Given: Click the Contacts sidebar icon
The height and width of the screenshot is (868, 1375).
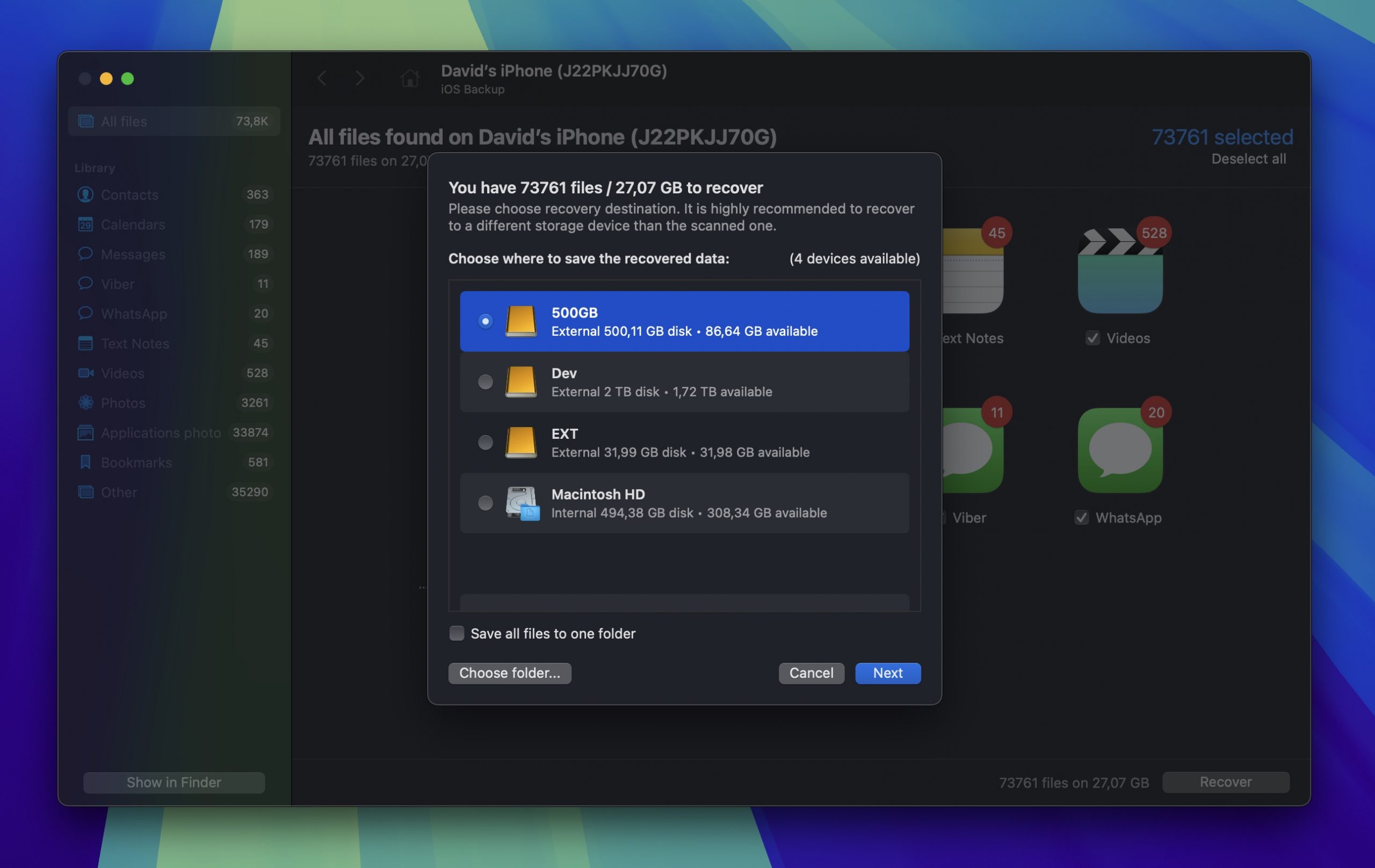Looking at the screenshot, I should point(85,195).
